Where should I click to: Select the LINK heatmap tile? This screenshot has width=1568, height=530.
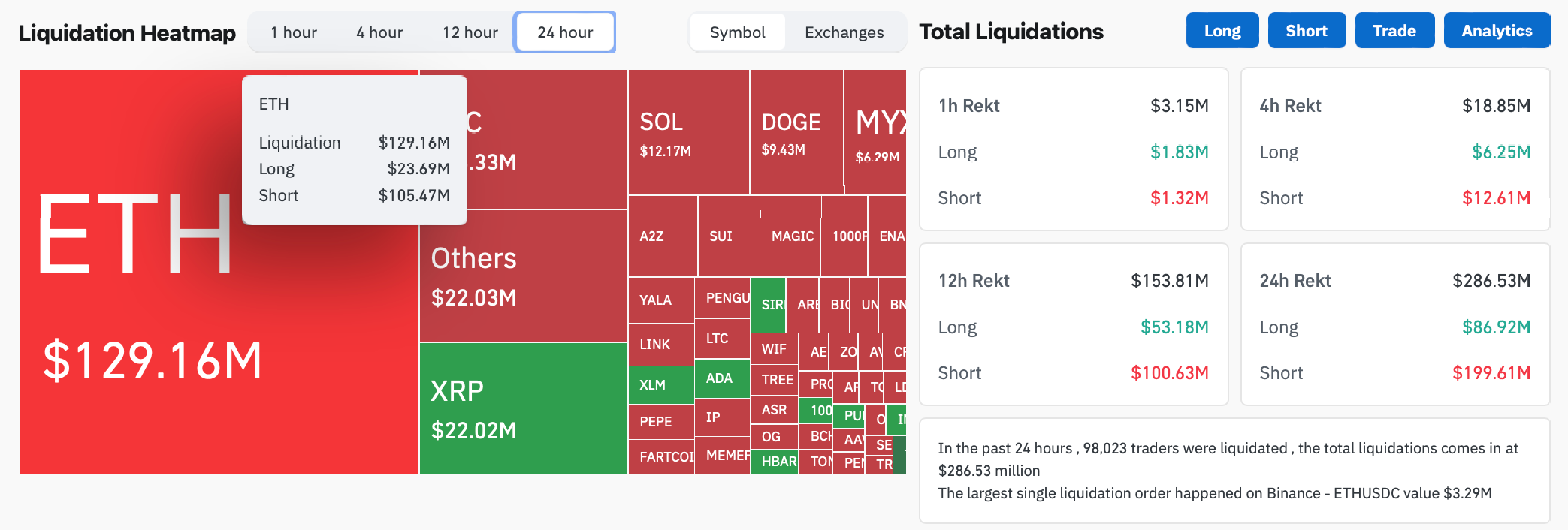660,345
